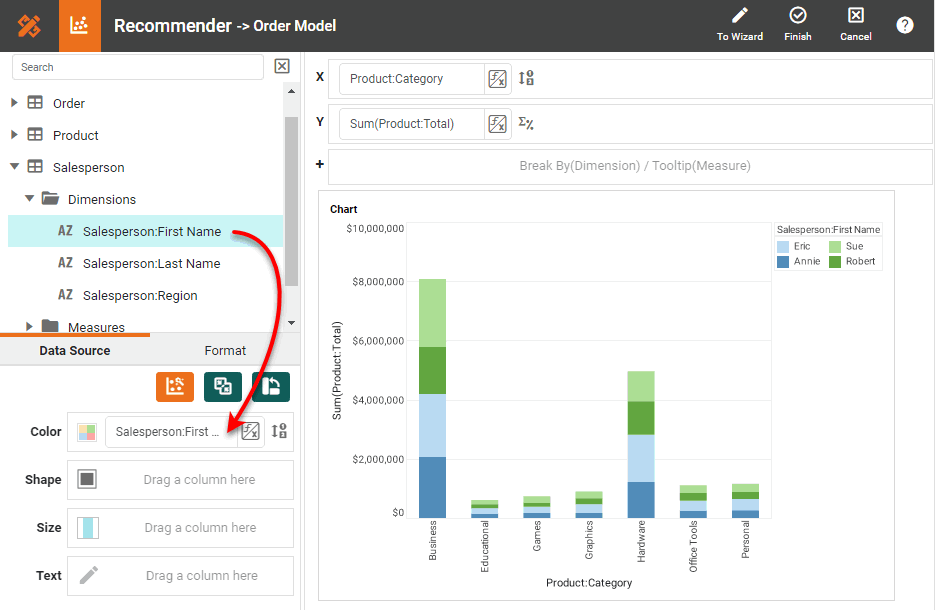Toggle Eric in the chart legend
Viewport: 935px width, 610px height.
click(x=805, y=246)
